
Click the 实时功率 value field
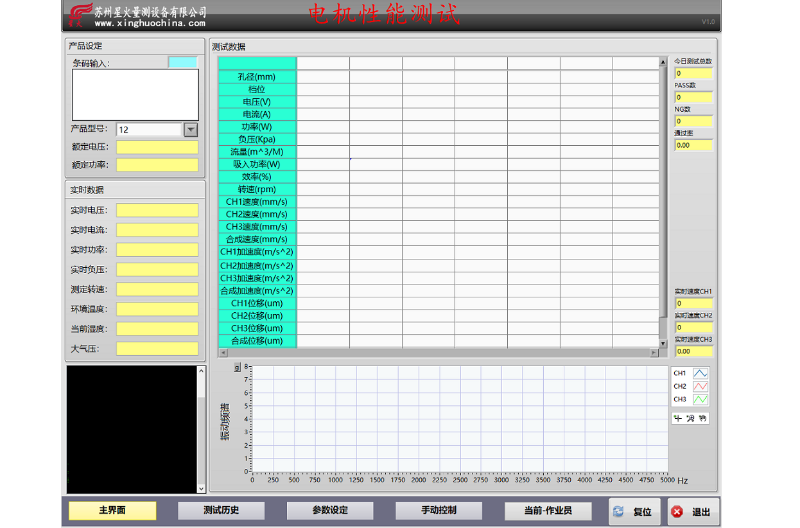pos(157,249)
